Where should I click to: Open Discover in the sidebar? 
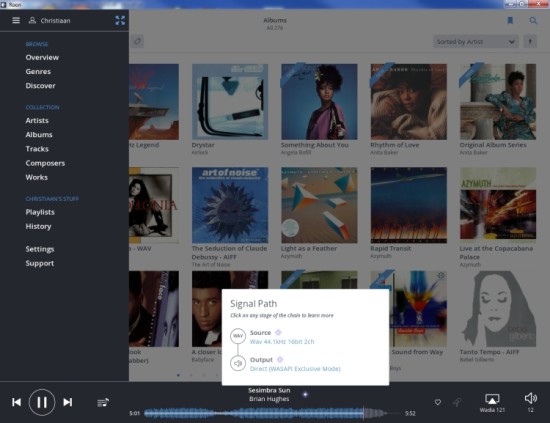(x=40, y=86)
